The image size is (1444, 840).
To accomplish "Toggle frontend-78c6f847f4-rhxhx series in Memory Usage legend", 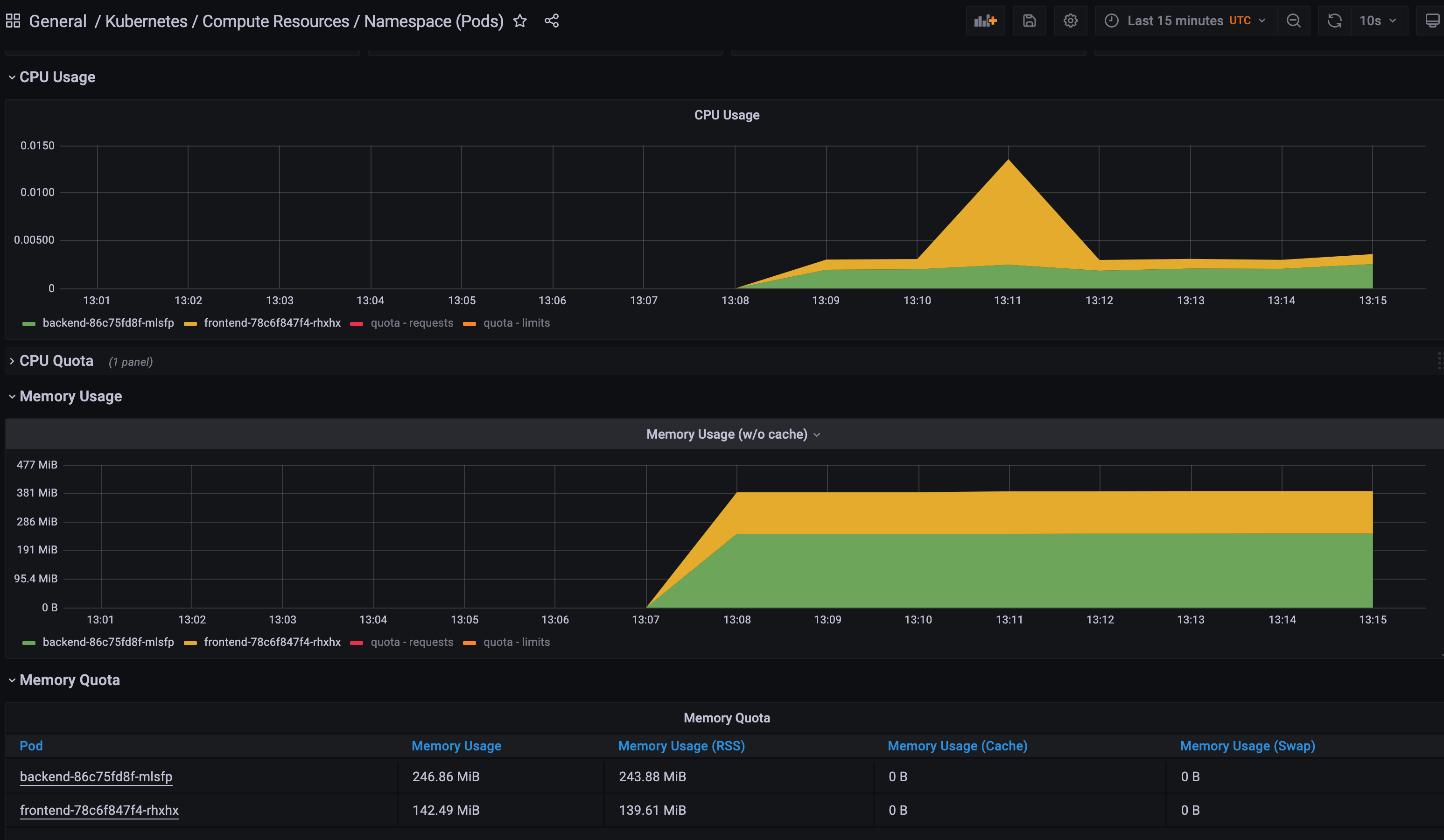I will 273,642.
